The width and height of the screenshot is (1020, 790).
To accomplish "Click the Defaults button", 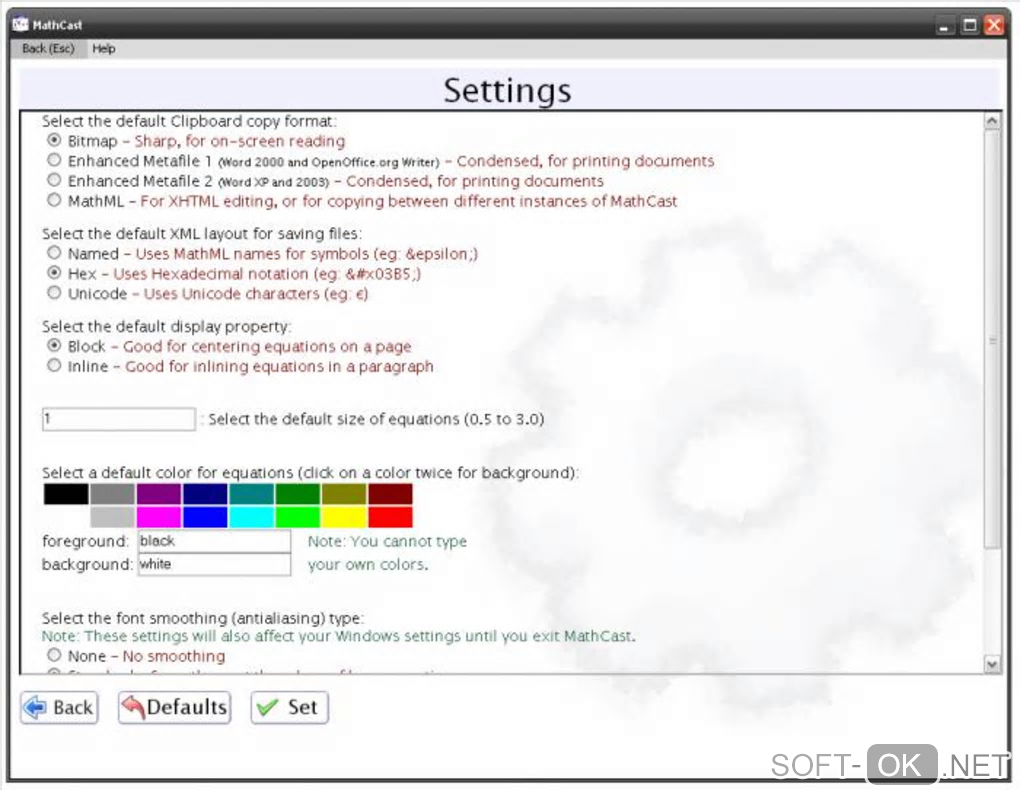I will (x=174, y=707).
